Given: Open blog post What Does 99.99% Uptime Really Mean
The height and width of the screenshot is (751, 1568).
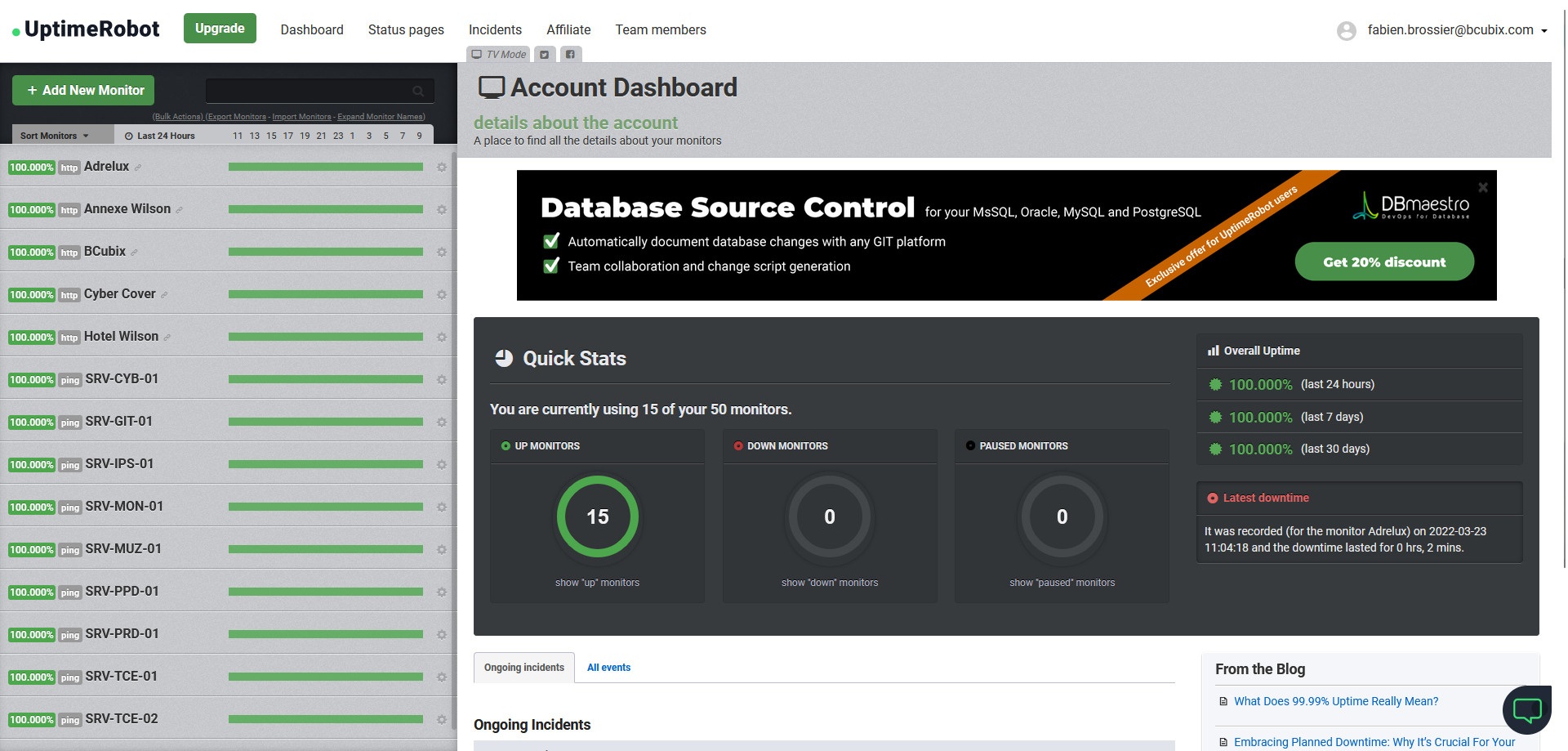Looking at the screenshot, I should coord(1336,701).
